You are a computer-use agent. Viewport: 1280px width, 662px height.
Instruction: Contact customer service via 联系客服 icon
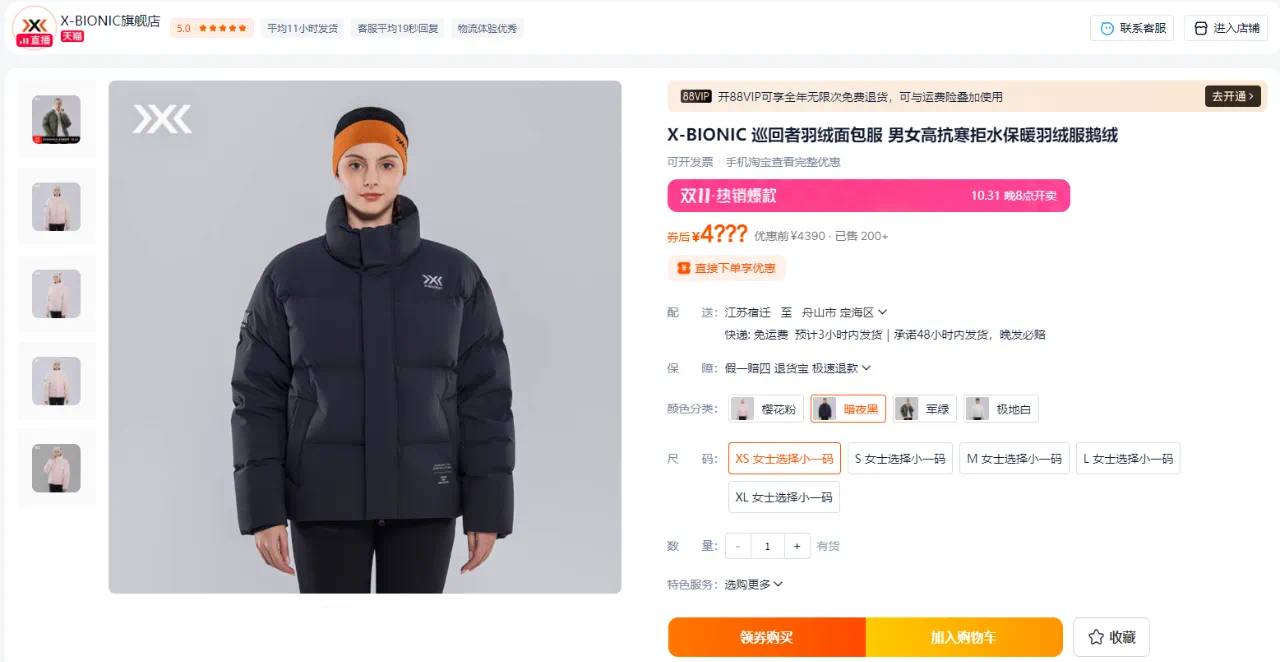point(1107,28)
